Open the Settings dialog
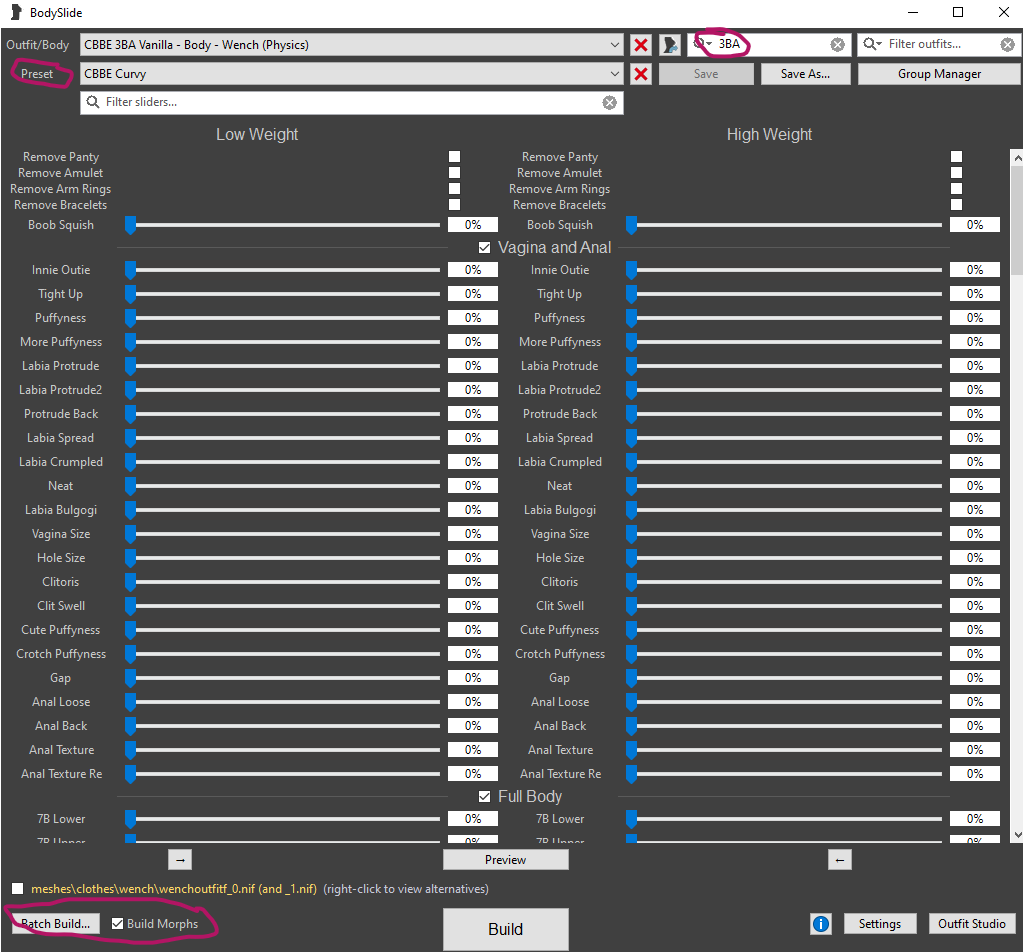 [879, 924]
